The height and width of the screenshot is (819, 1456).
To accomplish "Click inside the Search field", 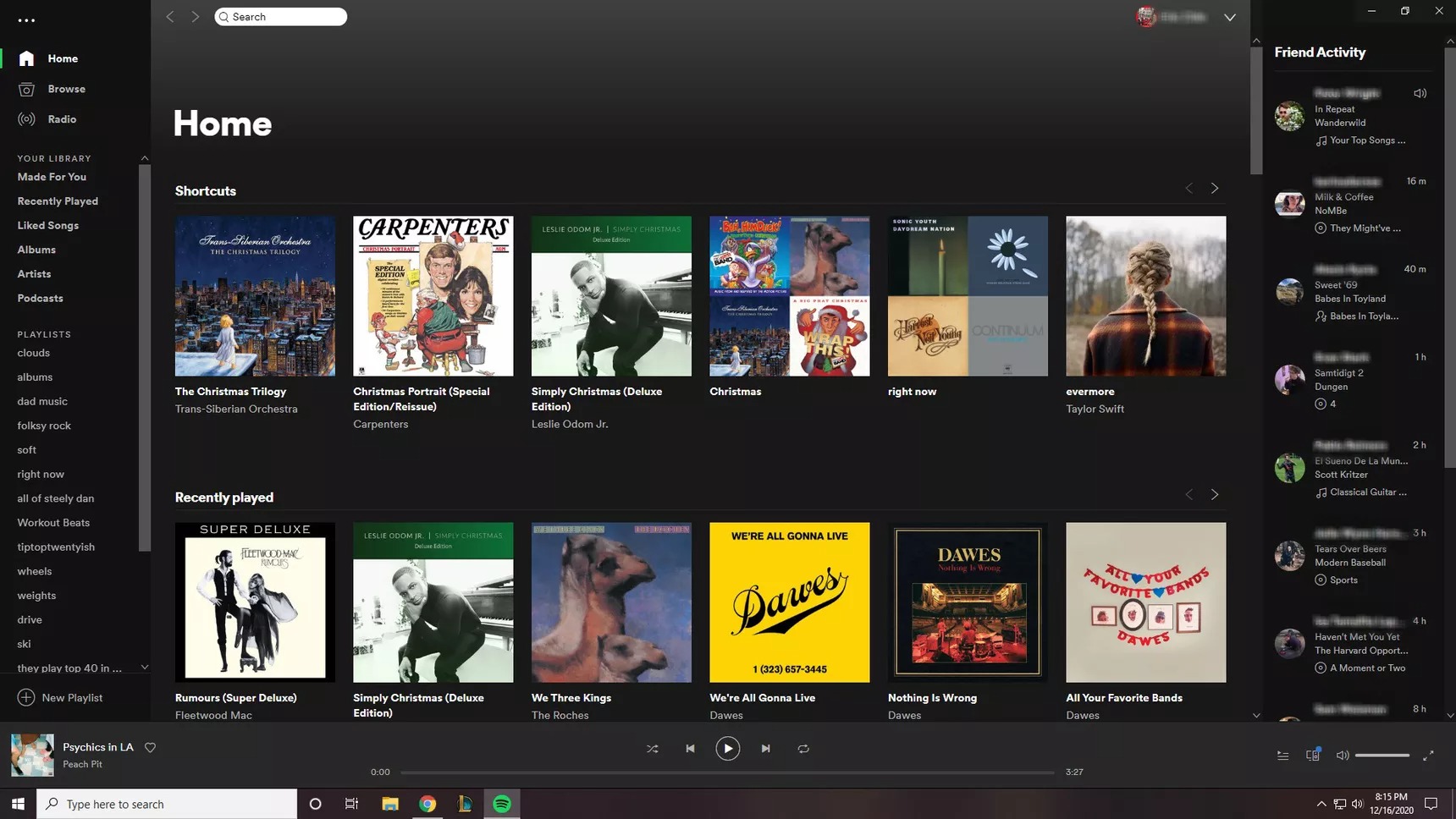I will [280, 16].
